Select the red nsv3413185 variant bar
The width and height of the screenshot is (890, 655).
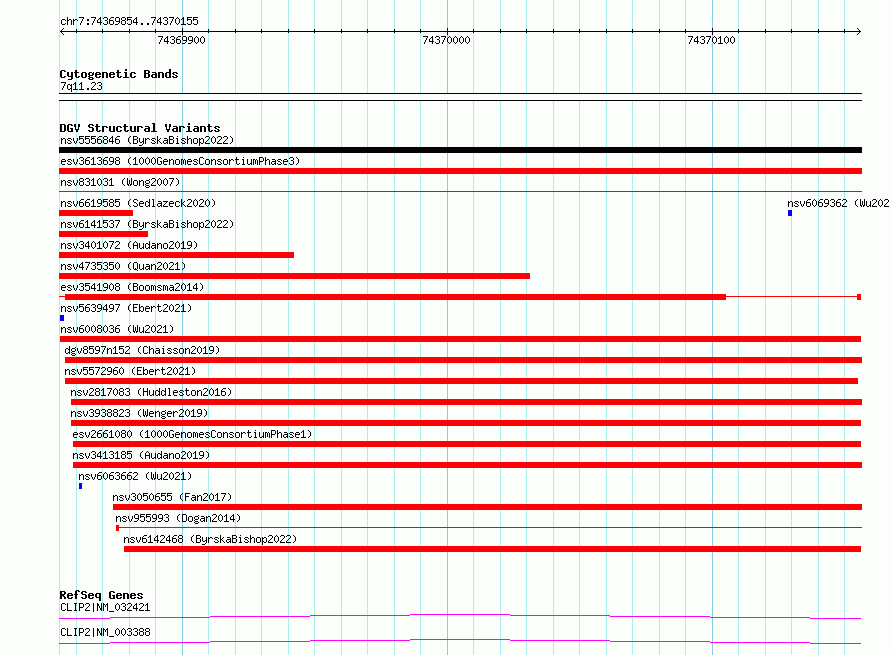467,465
